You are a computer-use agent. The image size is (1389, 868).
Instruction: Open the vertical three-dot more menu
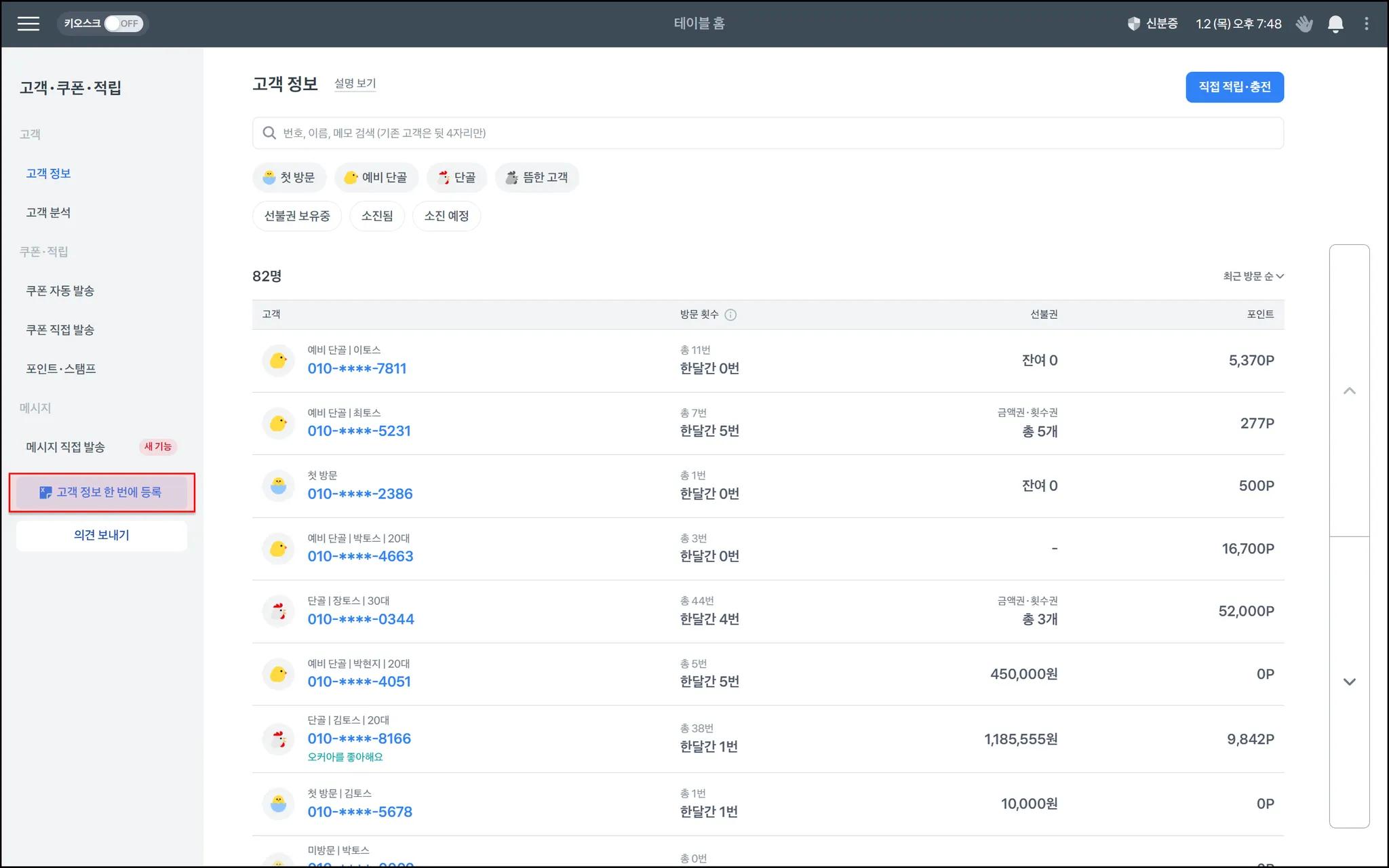pyautogui.click(x=1366, y=24)
